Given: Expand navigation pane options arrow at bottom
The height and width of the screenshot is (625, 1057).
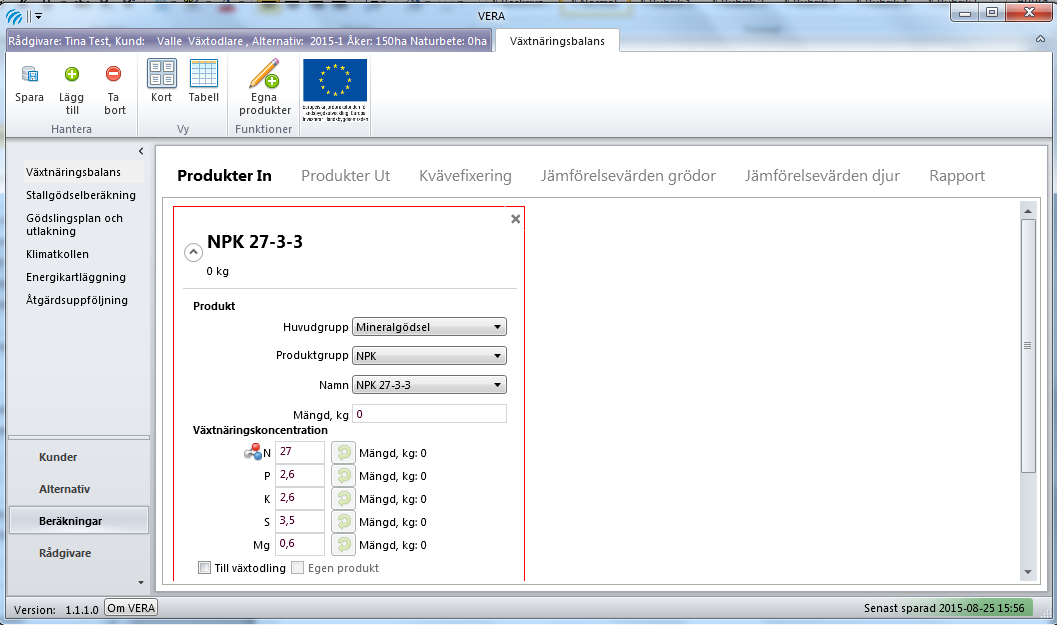Looking at the screenshot, I should (141, 583).
